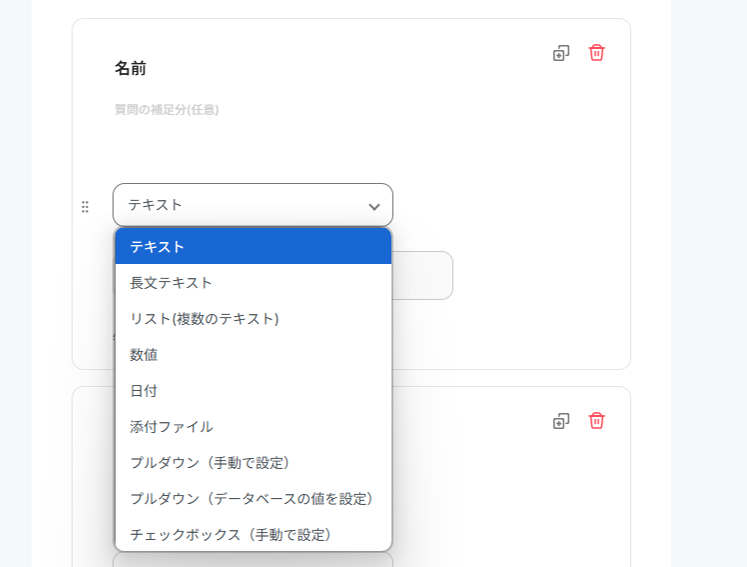The image size is (747, 567).
Task: Select チェックボックス（手動で設定）
Action: (252, 535)
